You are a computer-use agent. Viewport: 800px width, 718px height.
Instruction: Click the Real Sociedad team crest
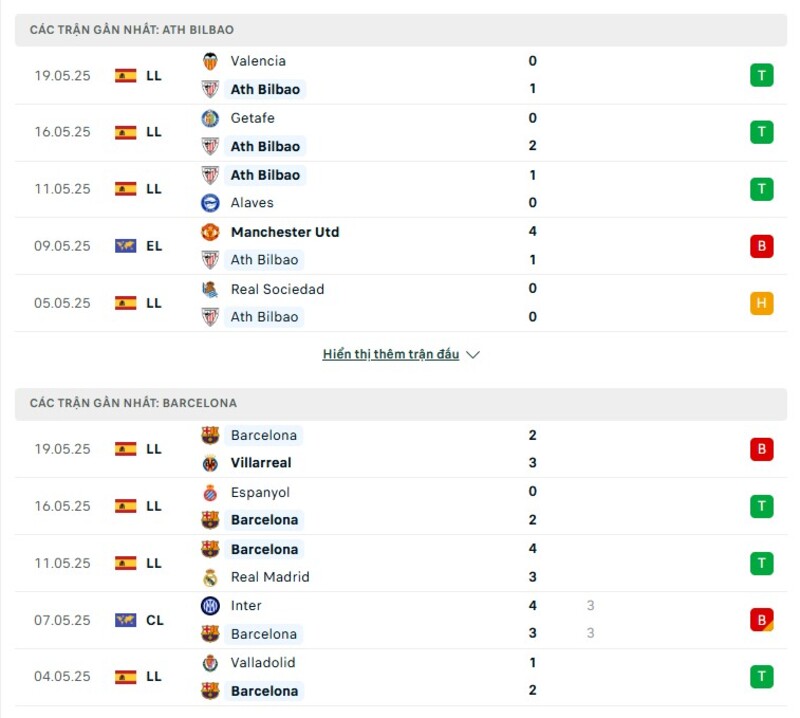coord(210,289)
